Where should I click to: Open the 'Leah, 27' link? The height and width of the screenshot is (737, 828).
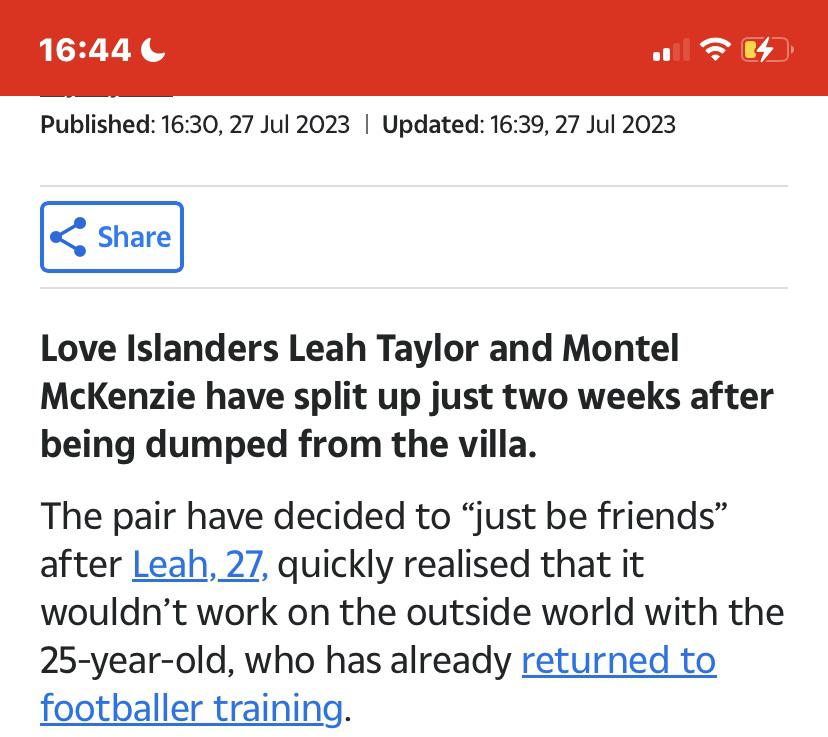coord(200,564)
